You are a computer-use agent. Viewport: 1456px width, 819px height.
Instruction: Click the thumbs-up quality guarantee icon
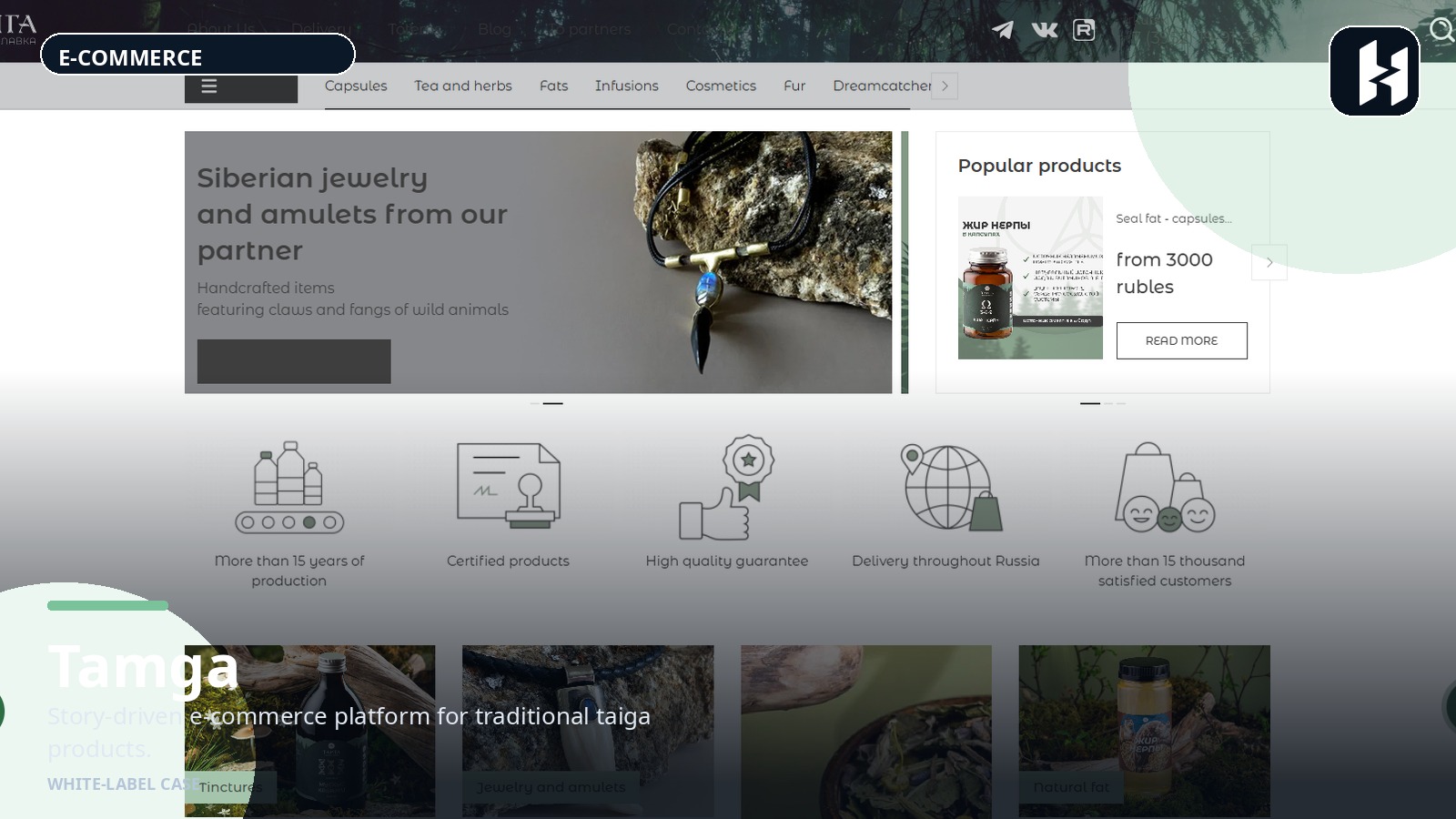point(726,487)
